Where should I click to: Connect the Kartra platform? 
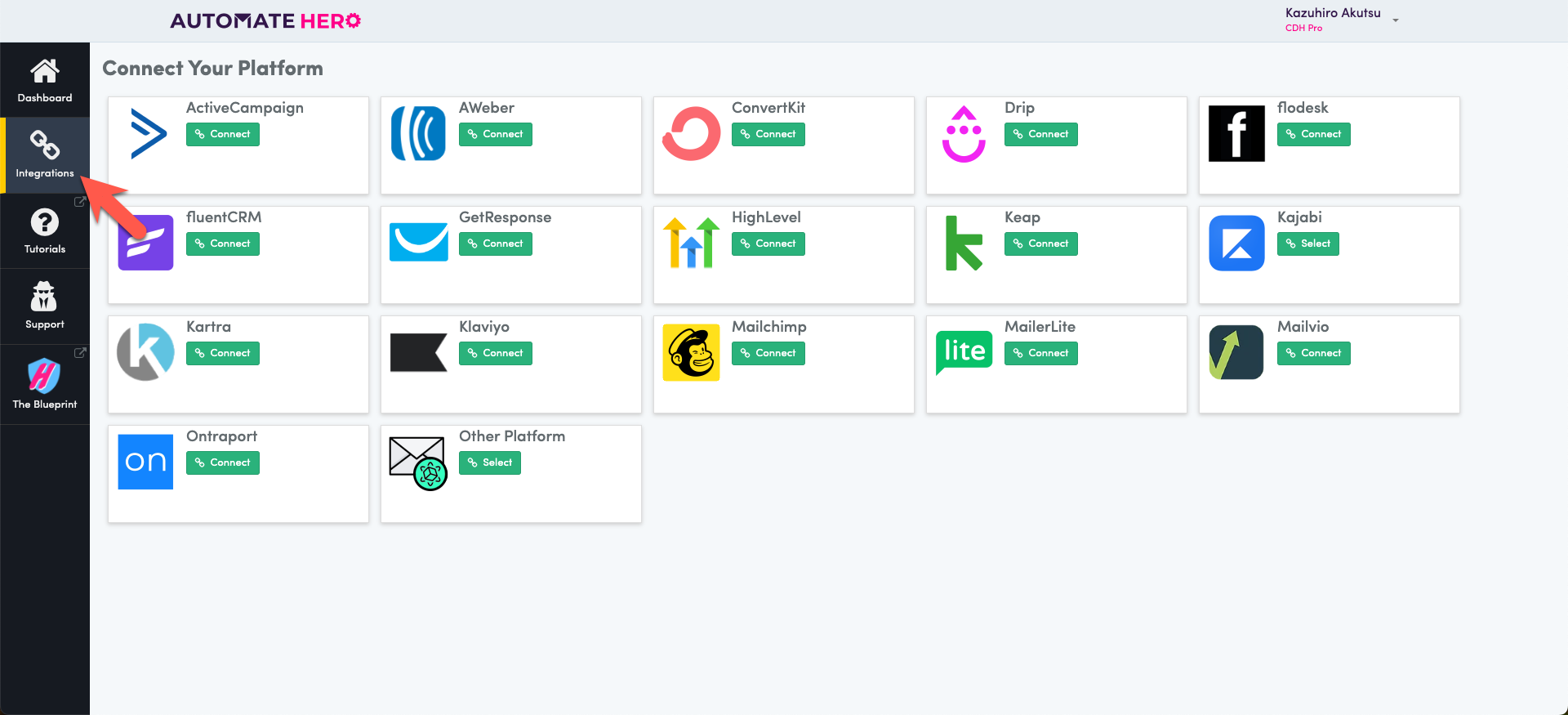pos(223,353)
